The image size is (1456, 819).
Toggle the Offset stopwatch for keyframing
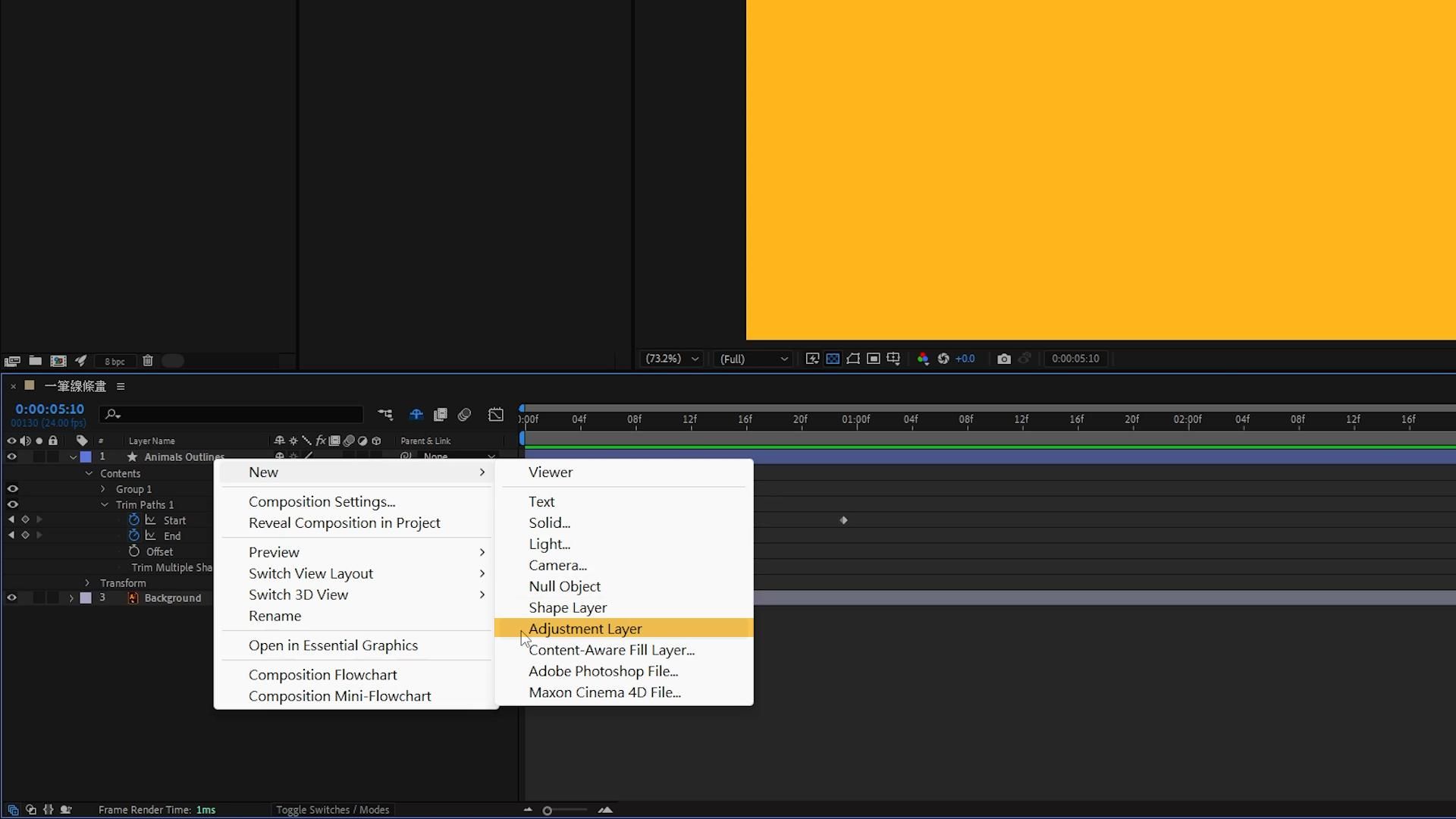pos(134,551)
